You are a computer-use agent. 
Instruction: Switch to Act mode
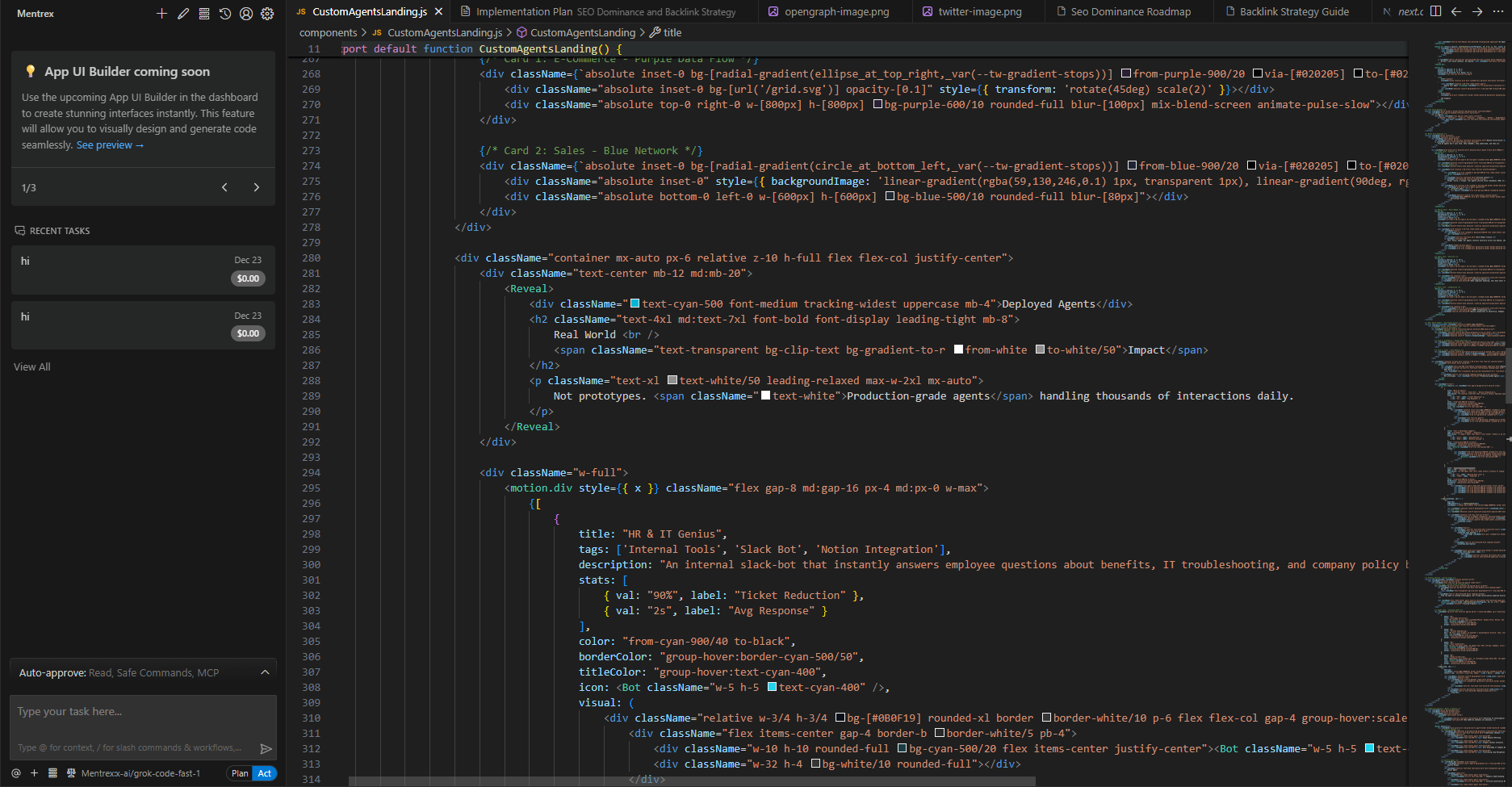(x=265, y=773)
